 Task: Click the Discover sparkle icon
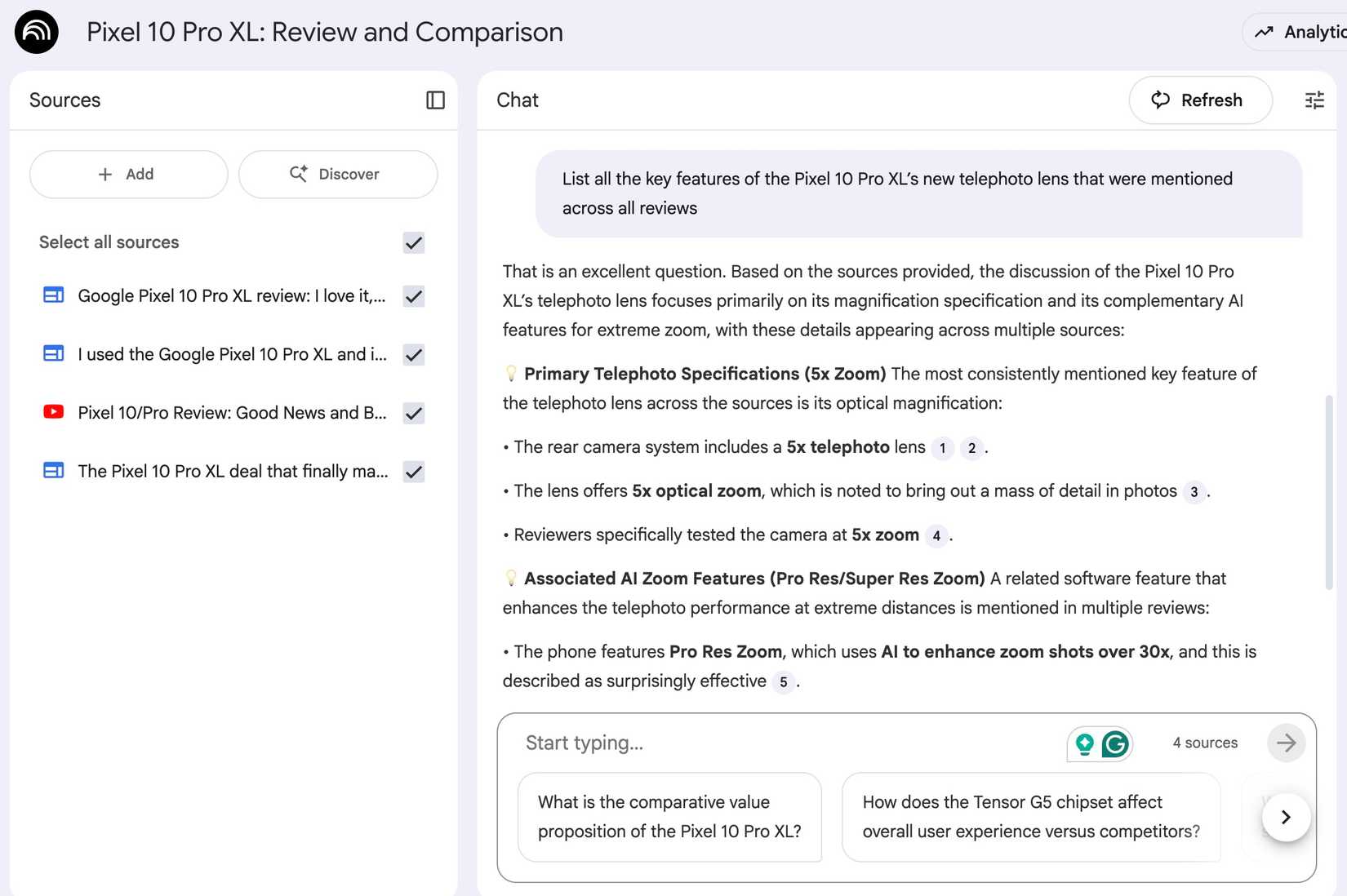[300, 173]
